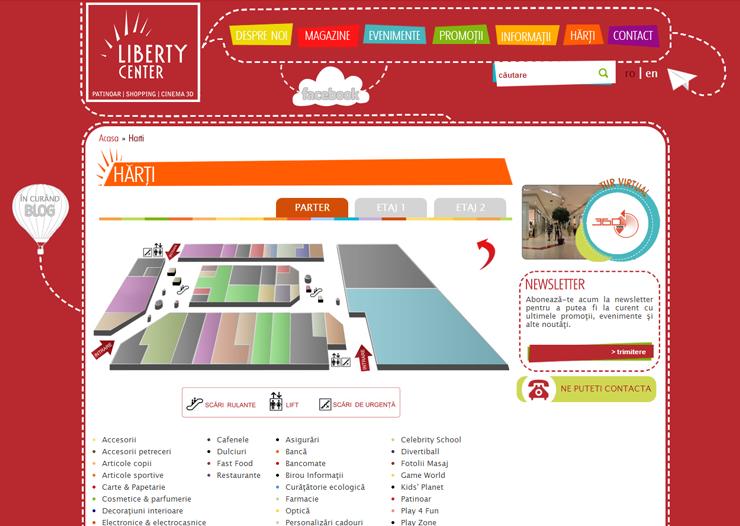Click the red curved rotate arrow
The width and height of the screenshot is (740, 526).
(486, 254)
